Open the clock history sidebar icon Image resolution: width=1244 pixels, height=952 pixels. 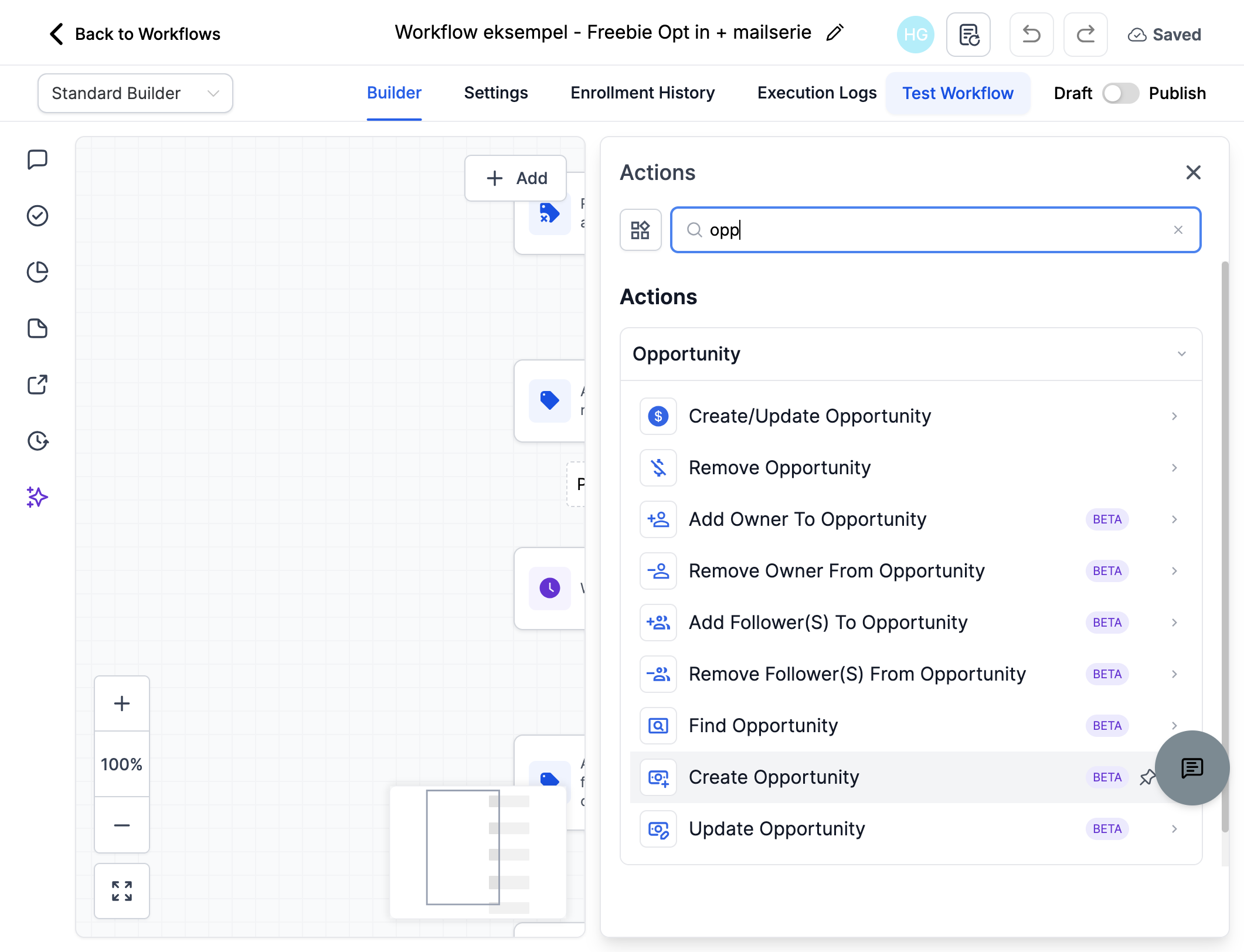(38, 441)
